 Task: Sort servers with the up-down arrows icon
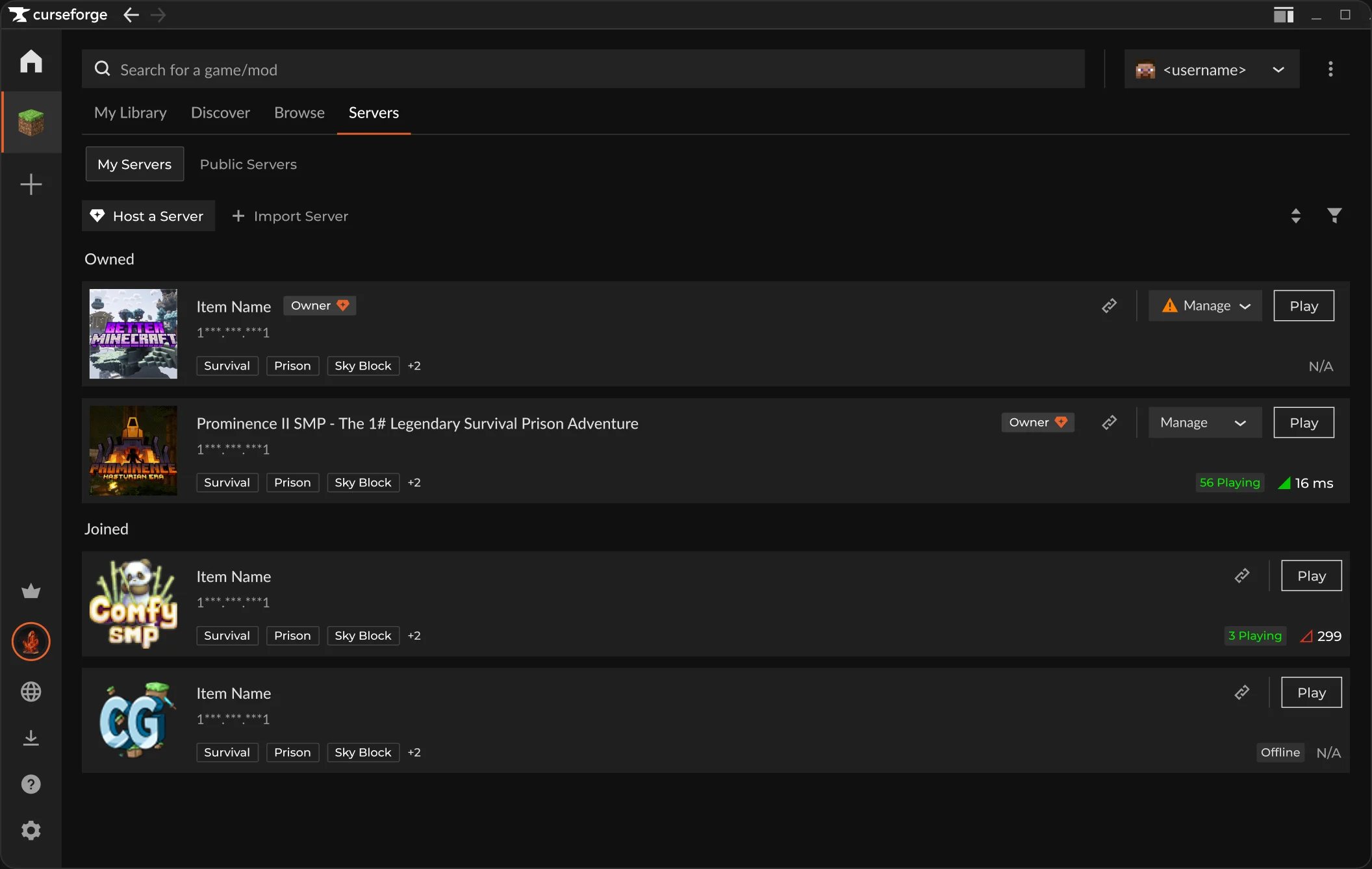(1296, 216)
